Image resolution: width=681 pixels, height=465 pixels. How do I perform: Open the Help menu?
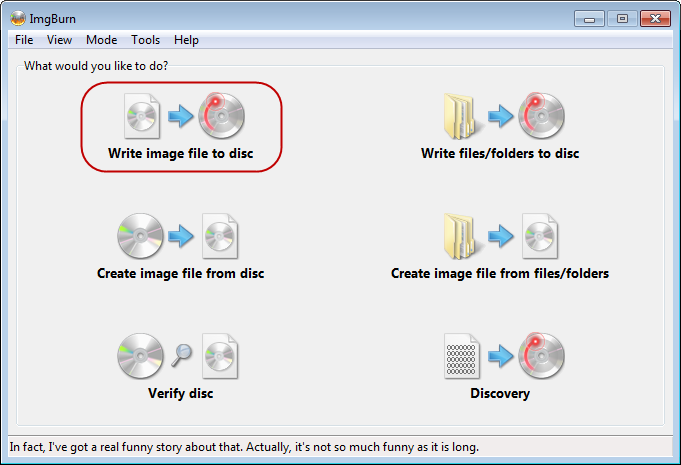click(x=186, y=40)
